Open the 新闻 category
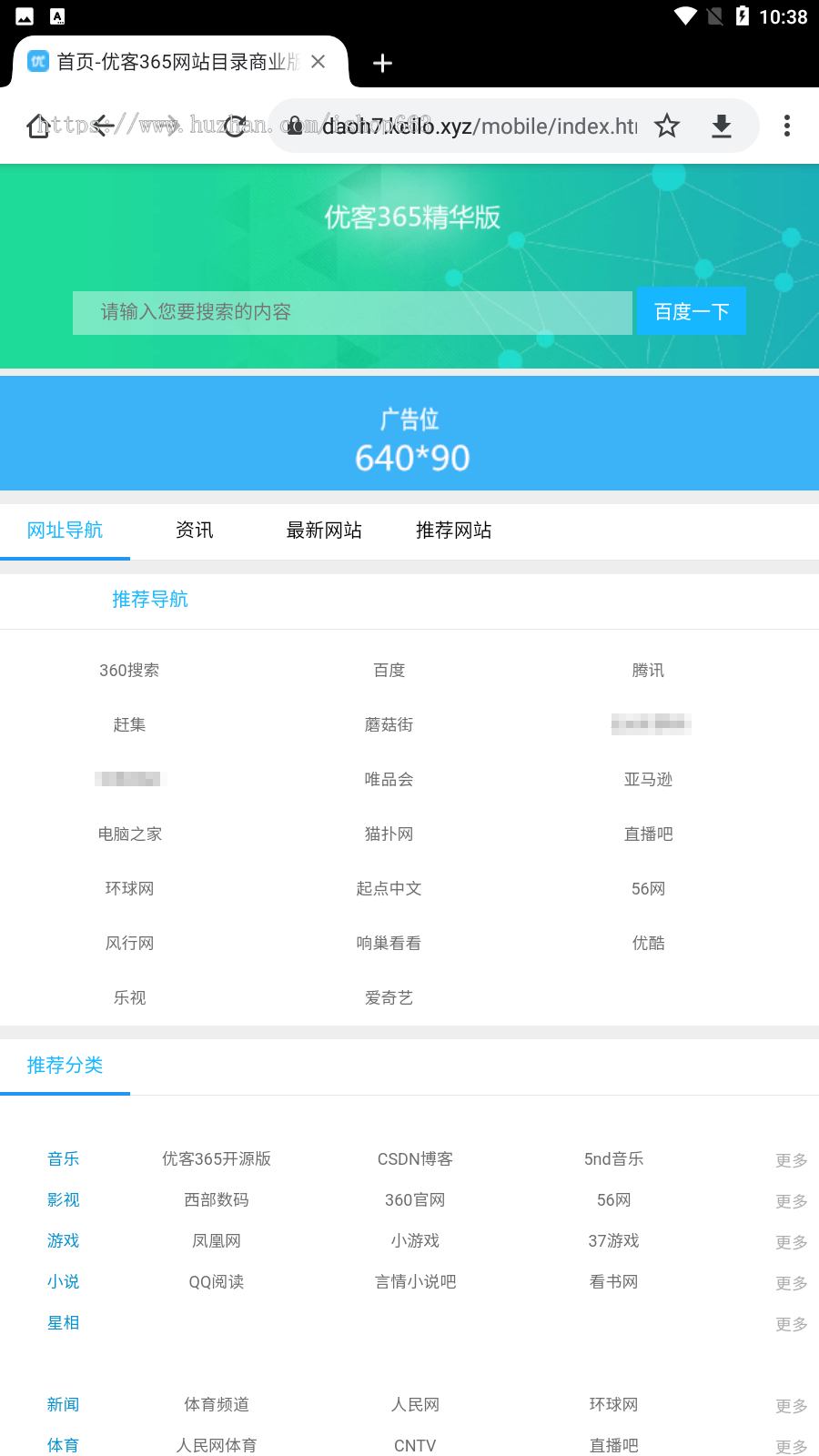The width and height of the screenshot is (819, 1456). [64, 1405]
